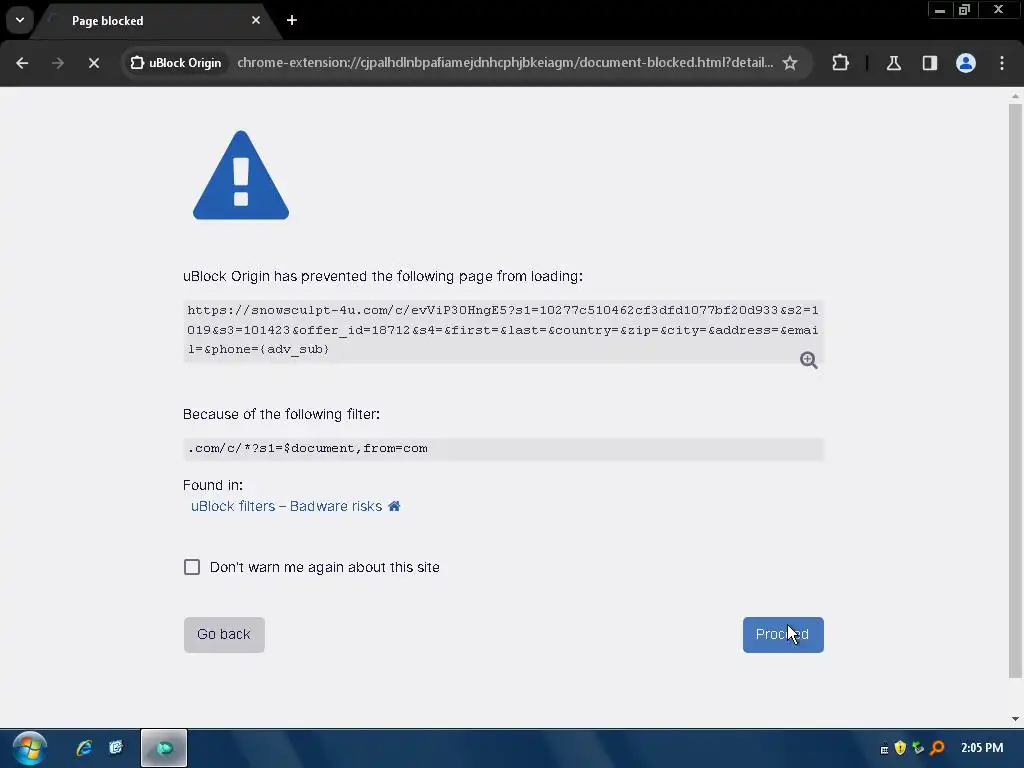Open the Extensions puzzle icon

(840, 63)
